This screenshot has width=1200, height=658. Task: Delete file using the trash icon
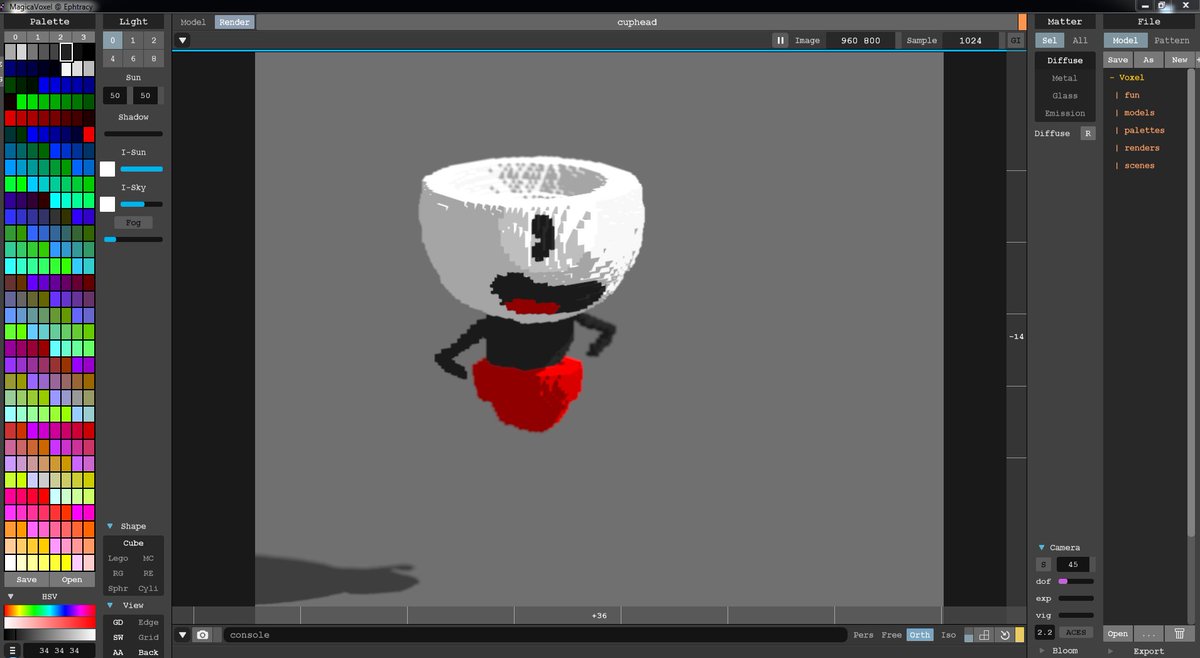(1180, 634)
